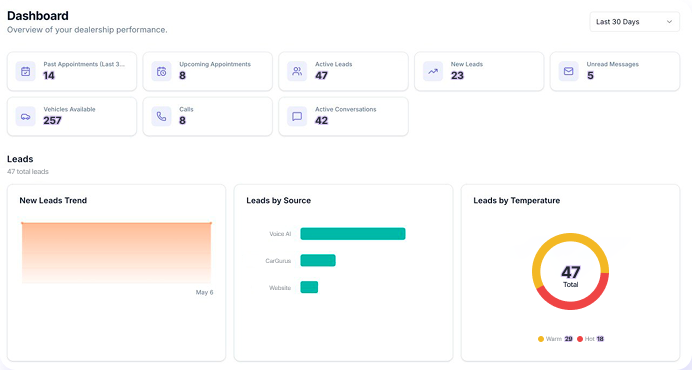This screenshot has height=370, width=692.
Task: Click the Active Conversations chat bubble icon
Action: tap(297, 117)
